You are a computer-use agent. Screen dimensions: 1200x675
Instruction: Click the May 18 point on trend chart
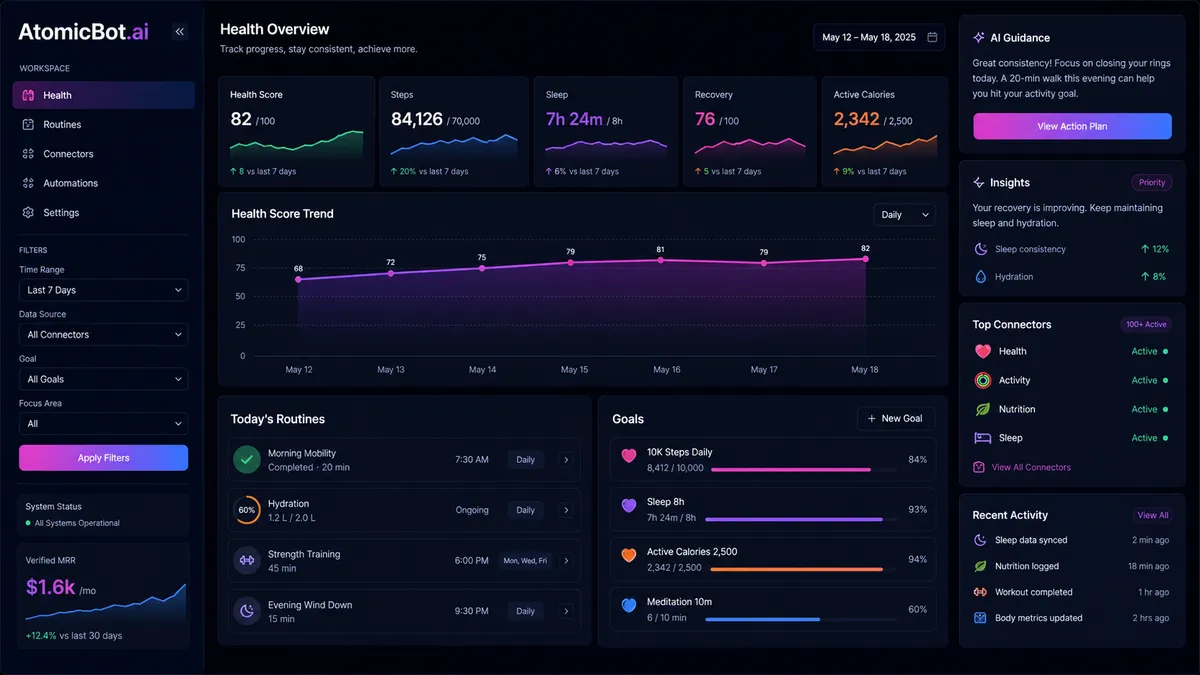[865, 259]
